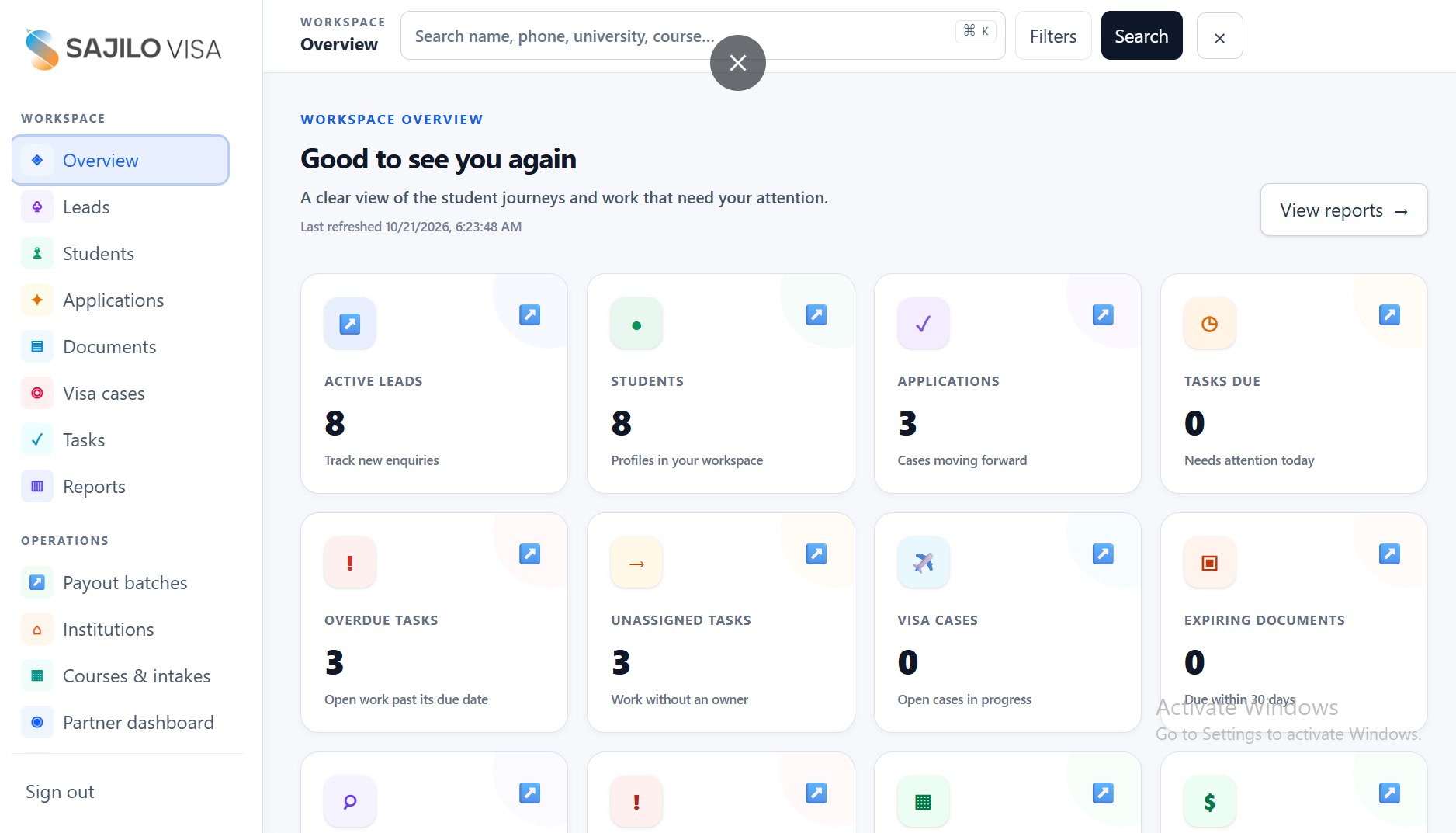1456x833 pixels.
Task: Click the clock icon on Tasks Due card
Action: (x=1209, y=323)
